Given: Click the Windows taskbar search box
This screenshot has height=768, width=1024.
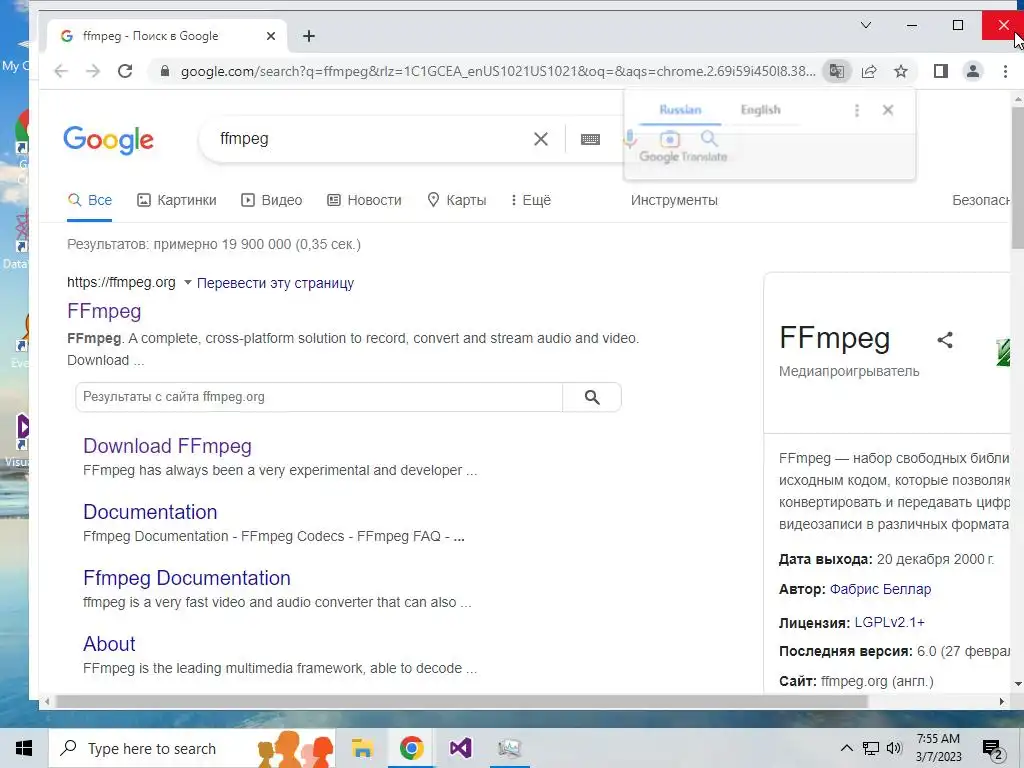Looking at the screenshot, I should point(193,748).
